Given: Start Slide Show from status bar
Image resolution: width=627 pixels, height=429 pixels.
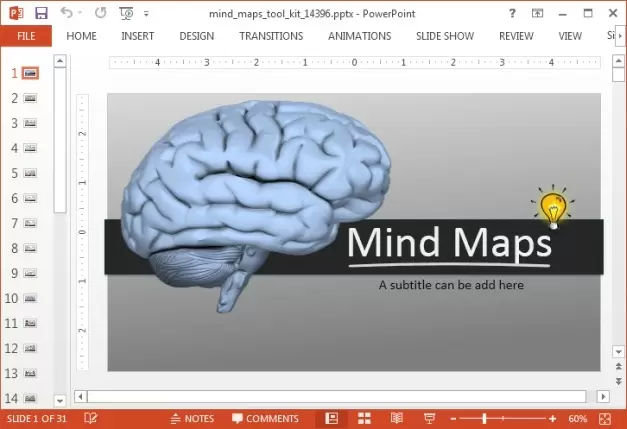Looking at the screenshot, I should tap(429, 418).
